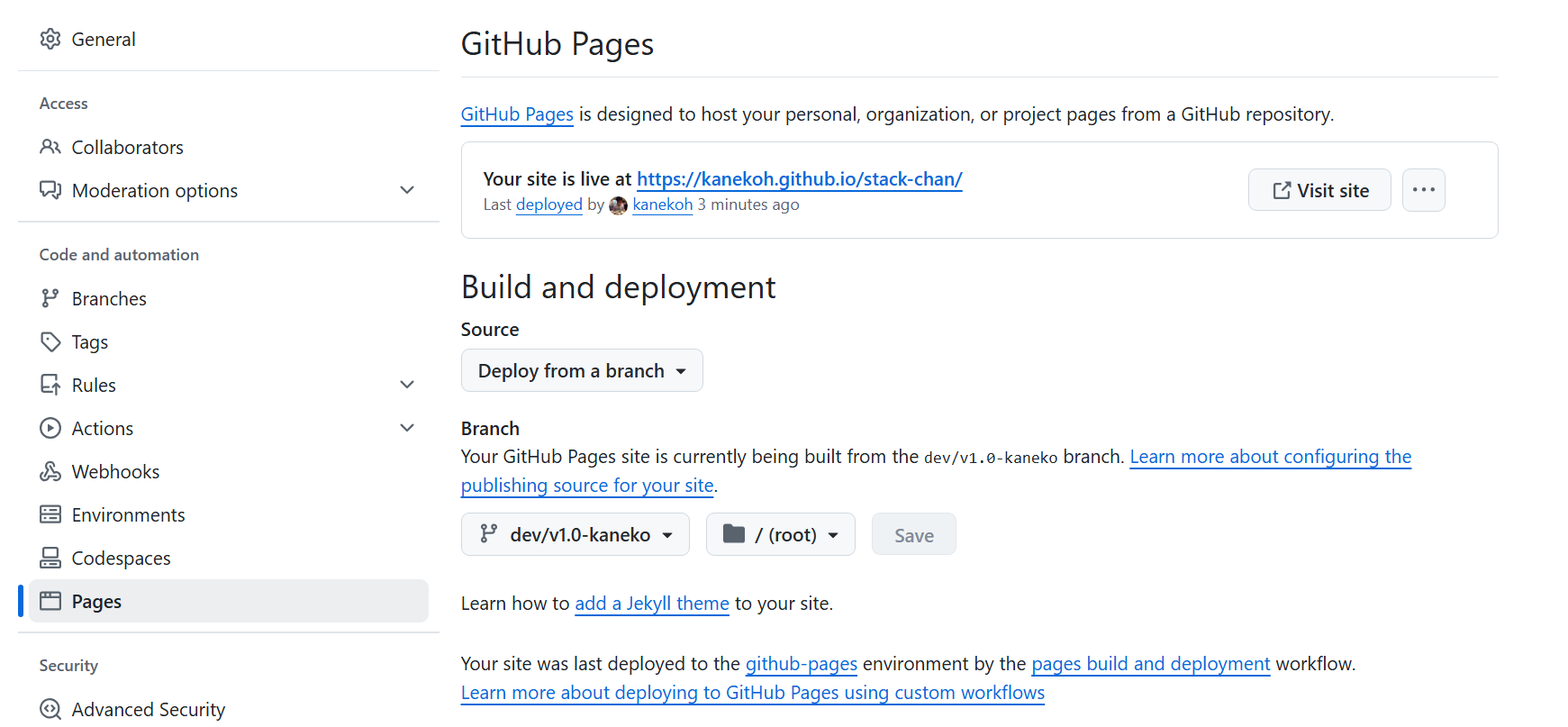Viewport: 1568px width, 727px height.
Task: Click the General gear icon
Action: tap(50, 39)
